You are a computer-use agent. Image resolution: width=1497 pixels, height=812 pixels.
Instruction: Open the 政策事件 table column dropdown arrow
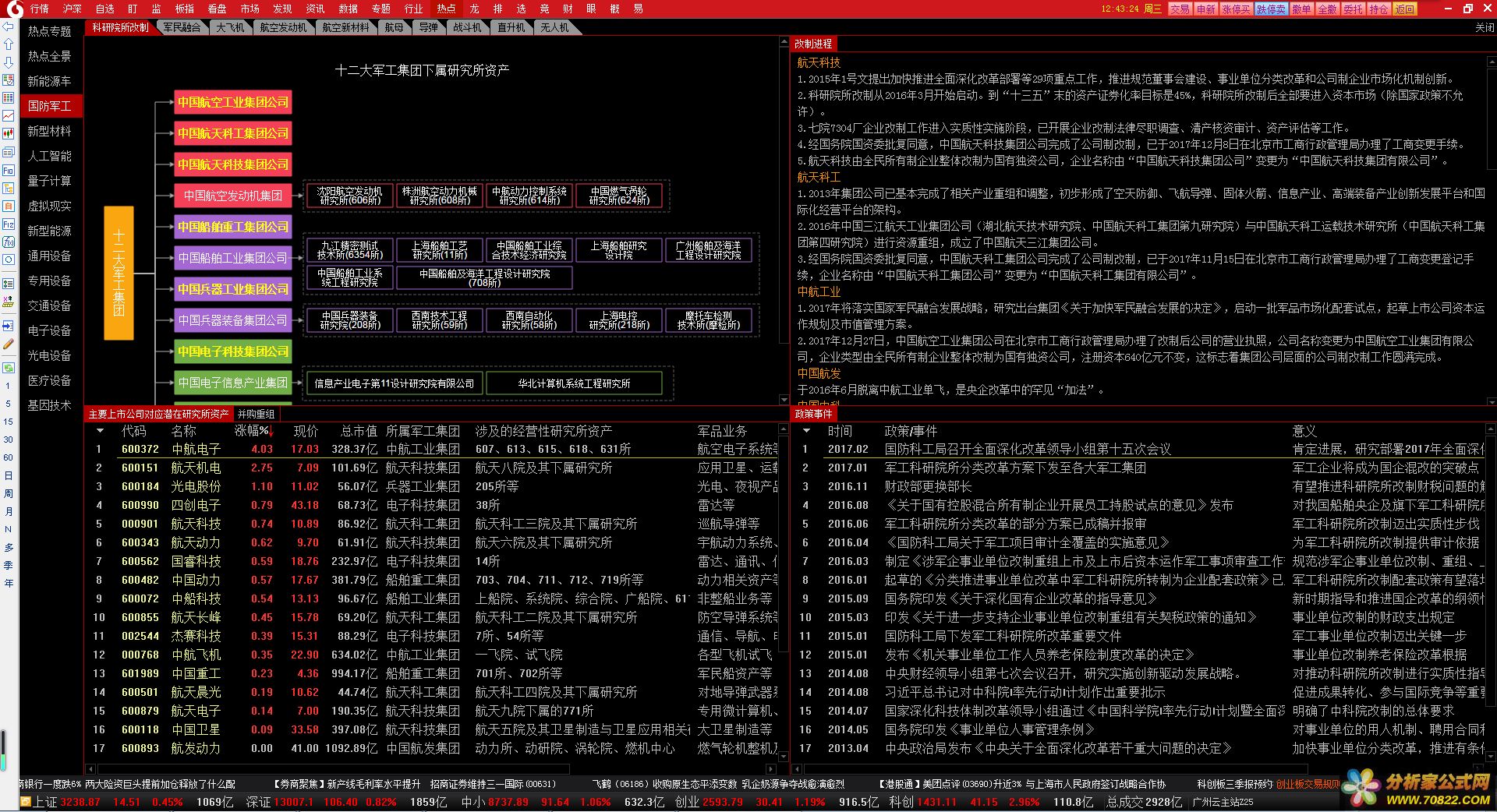pyautogui.click(x=806, y=431)
